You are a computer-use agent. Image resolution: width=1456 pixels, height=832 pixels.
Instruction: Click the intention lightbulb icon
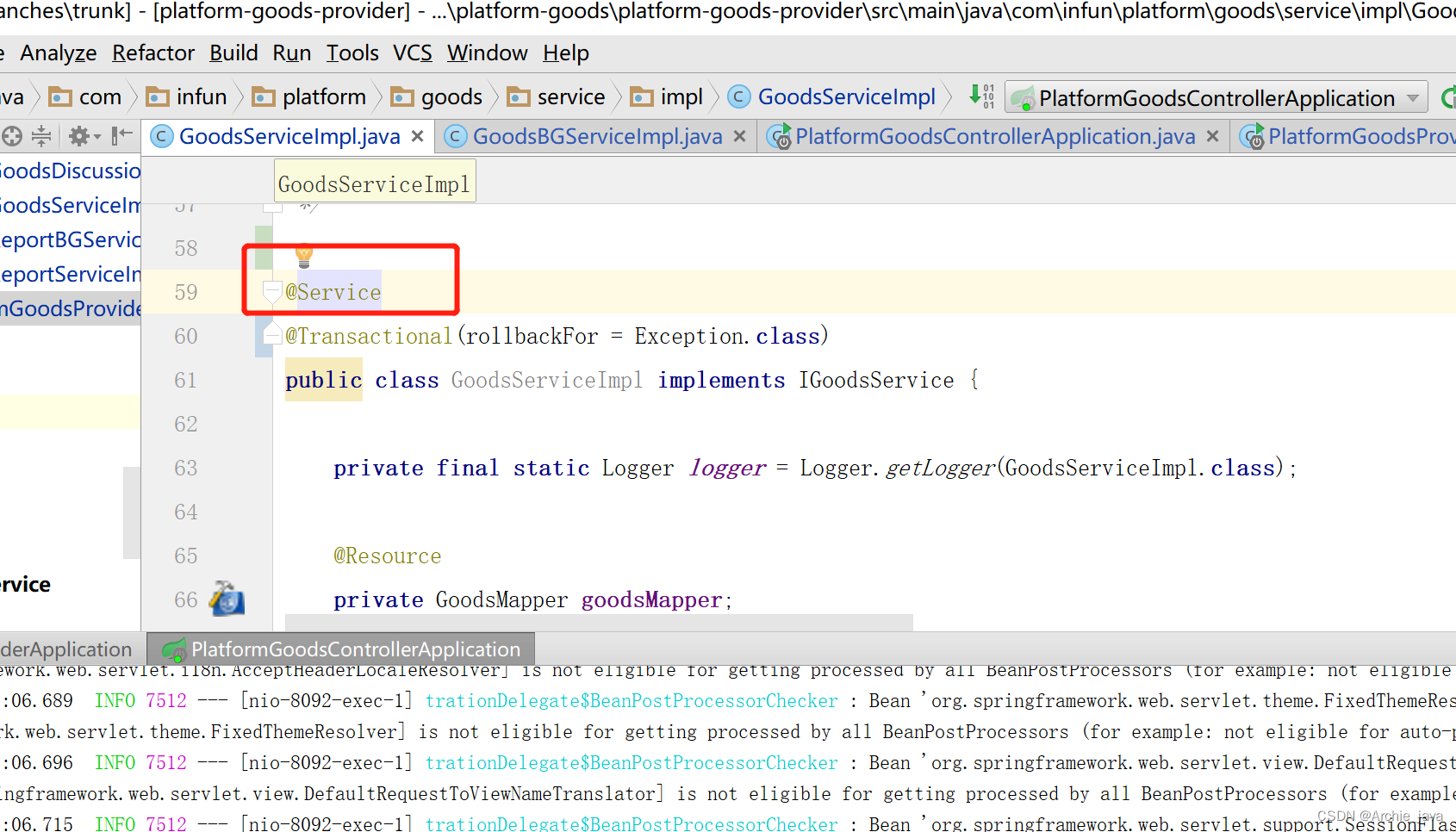304,255
